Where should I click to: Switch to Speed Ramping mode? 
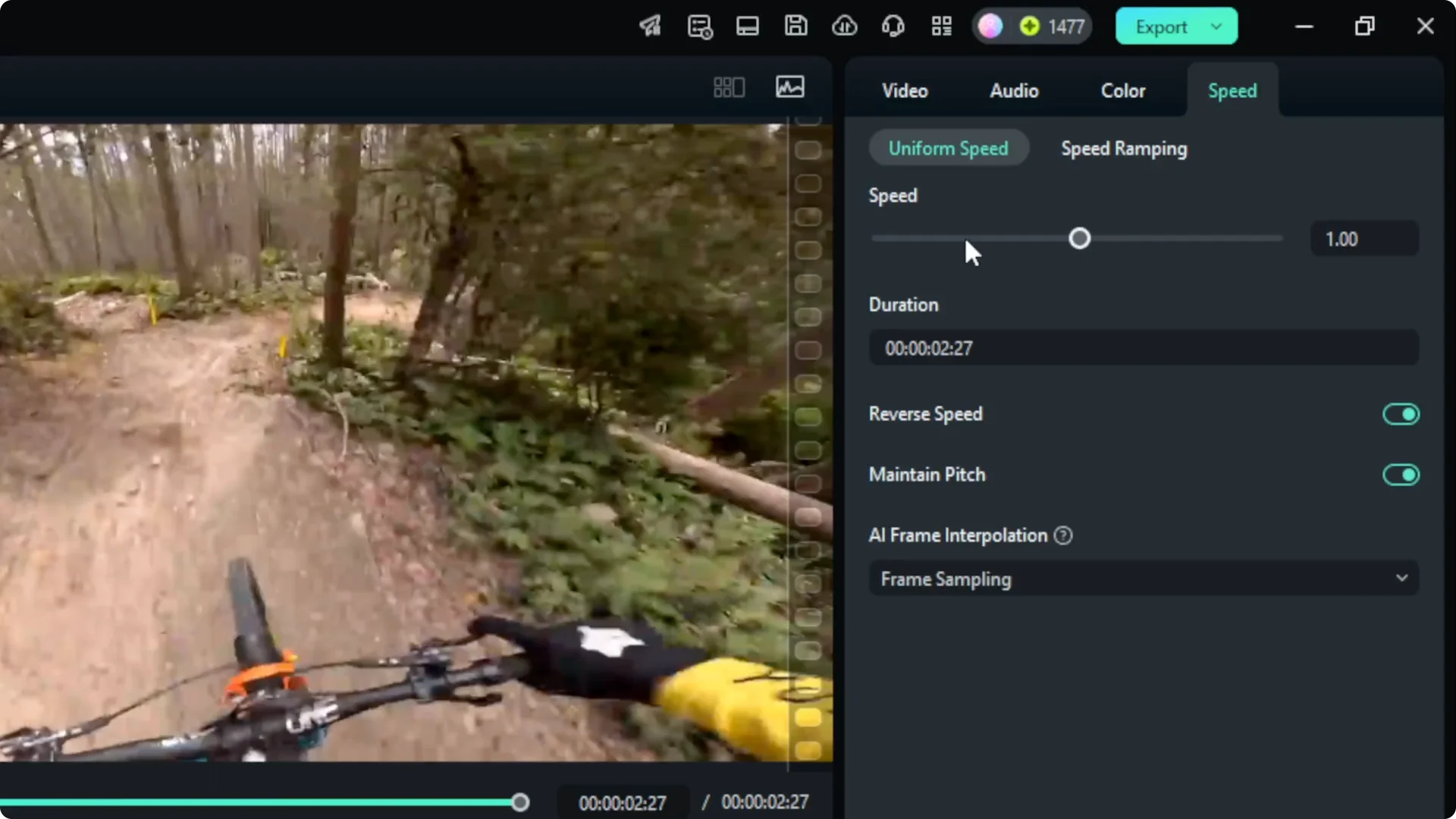click(1123, 148)
